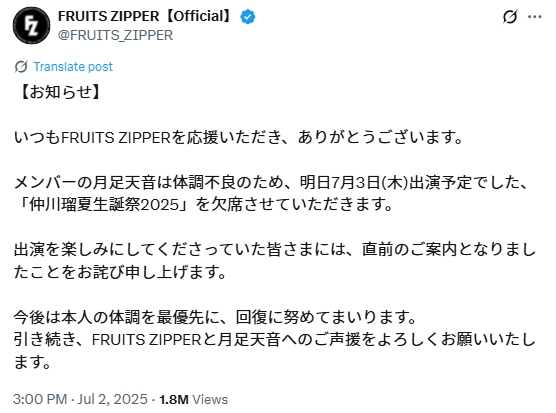Image resolution: width=556 pixels, height=413 pixels.
Task: Click the @FRUITS_ZIPPER handle
Action: click(x=116, y=35)
